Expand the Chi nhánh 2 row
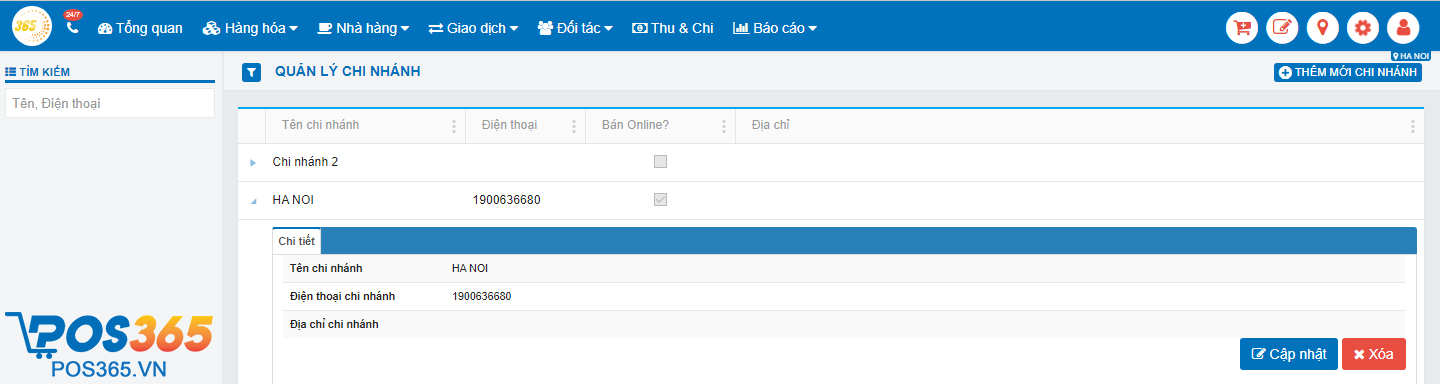1440x384 pixels. pos(253,162)
